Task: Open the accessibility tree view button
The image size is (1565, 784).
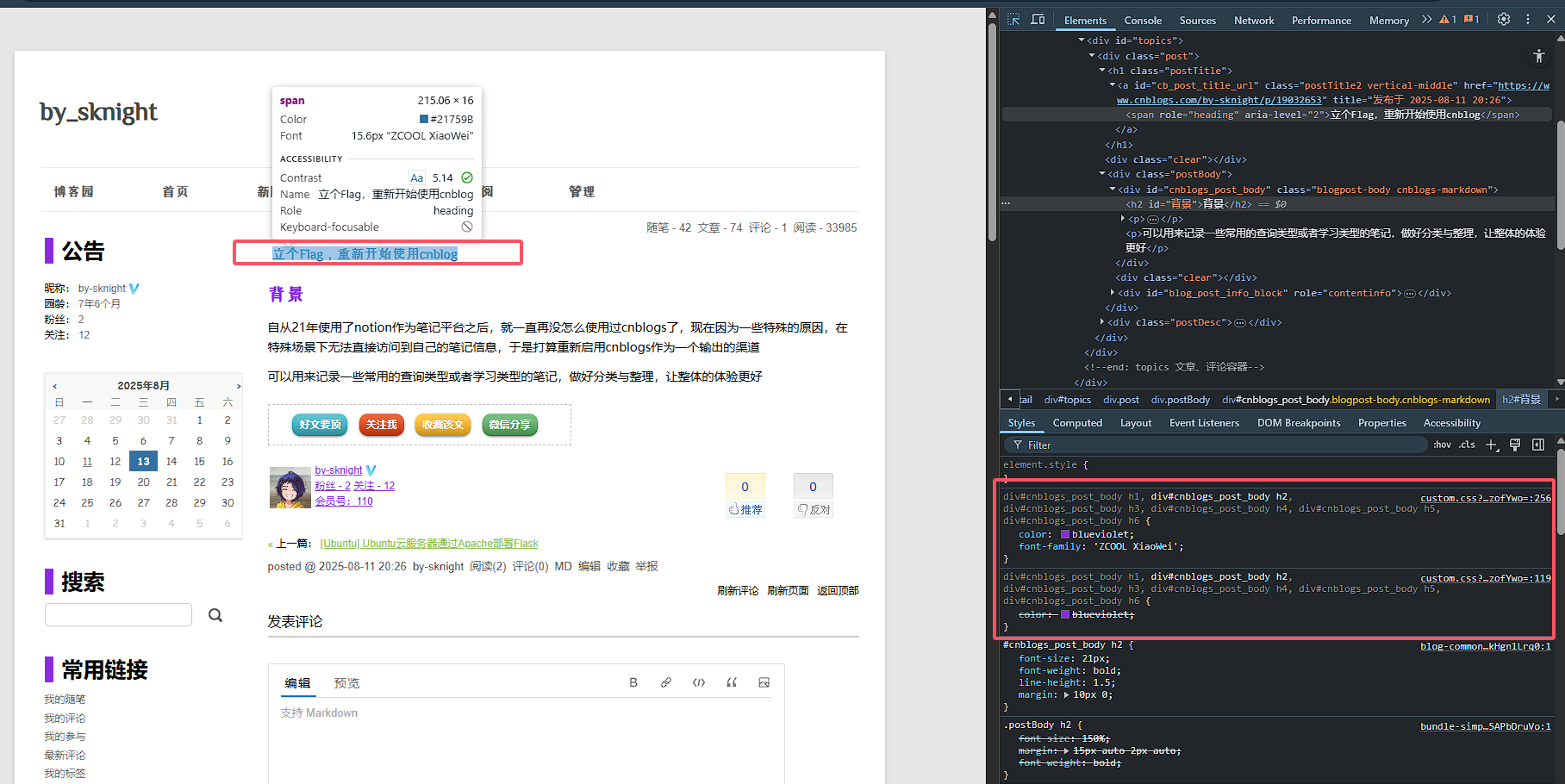Action: click(1539, 57)
